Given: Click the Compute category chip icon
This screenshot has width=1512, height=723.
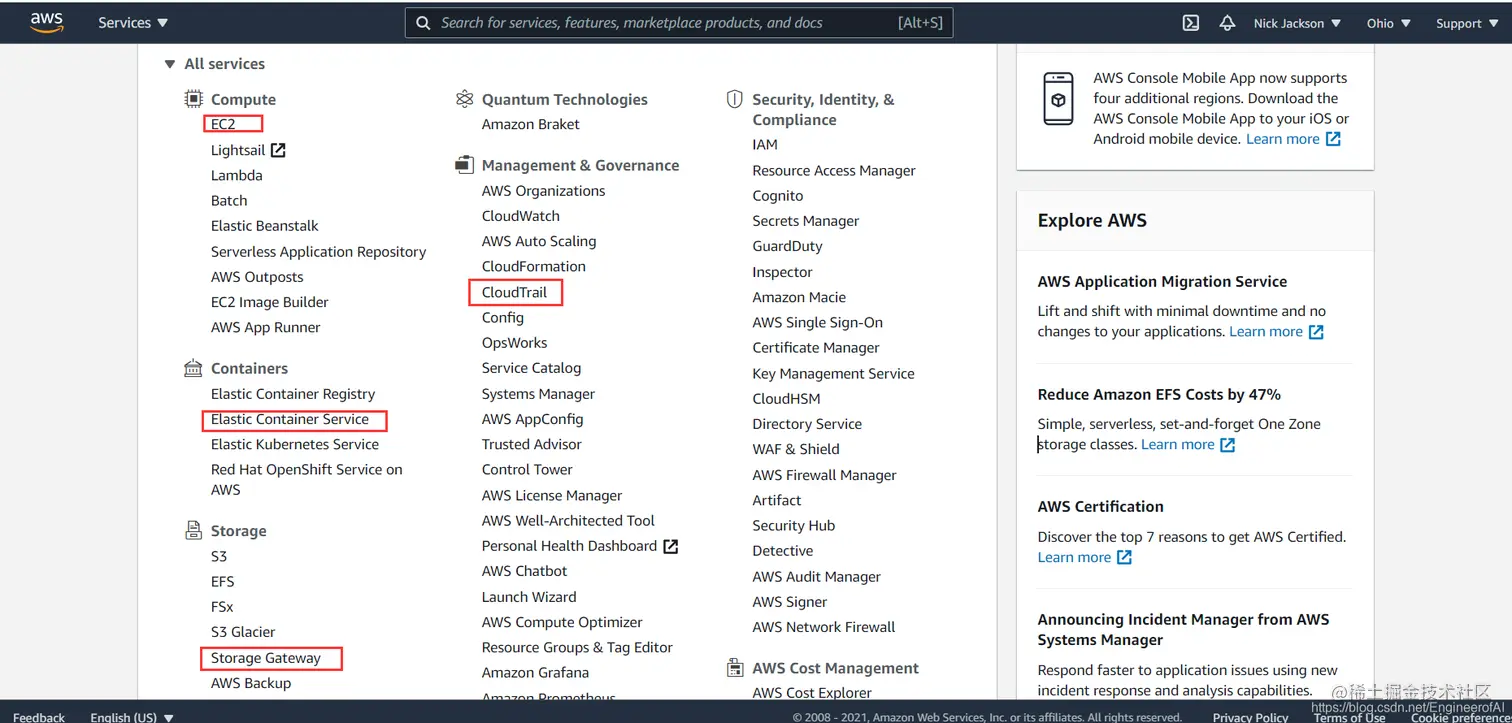Looking at the screenshot, I should (193, 99).
